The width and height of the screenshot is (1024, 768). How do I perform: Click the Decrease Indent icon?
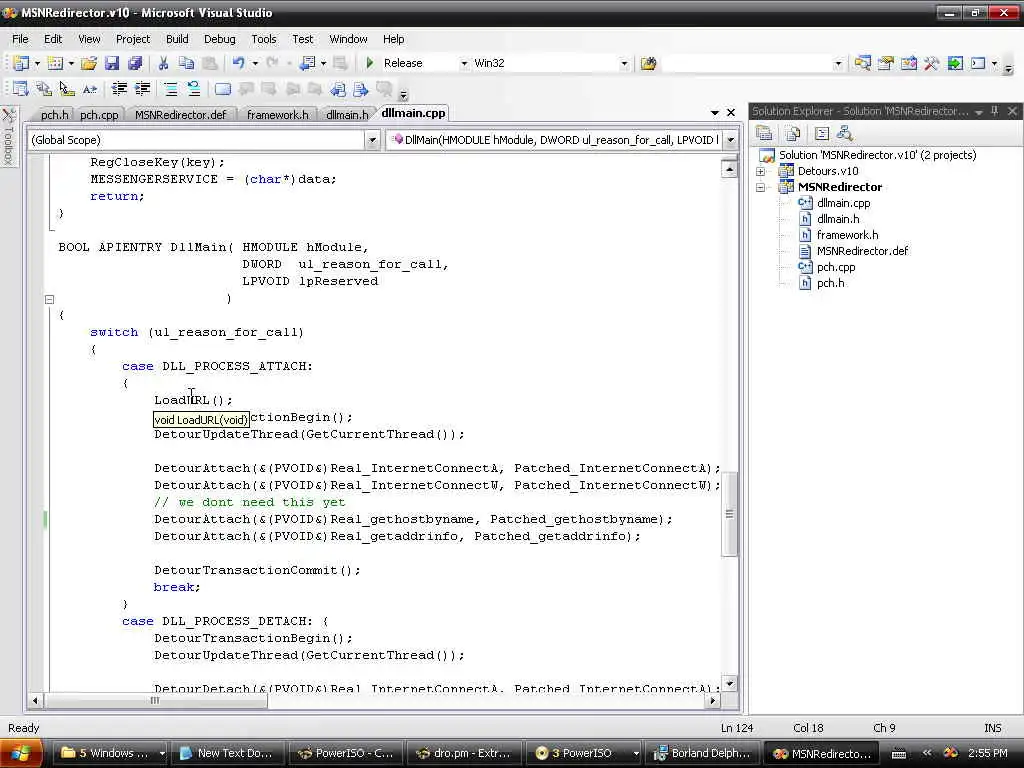[x=119, y=89]
